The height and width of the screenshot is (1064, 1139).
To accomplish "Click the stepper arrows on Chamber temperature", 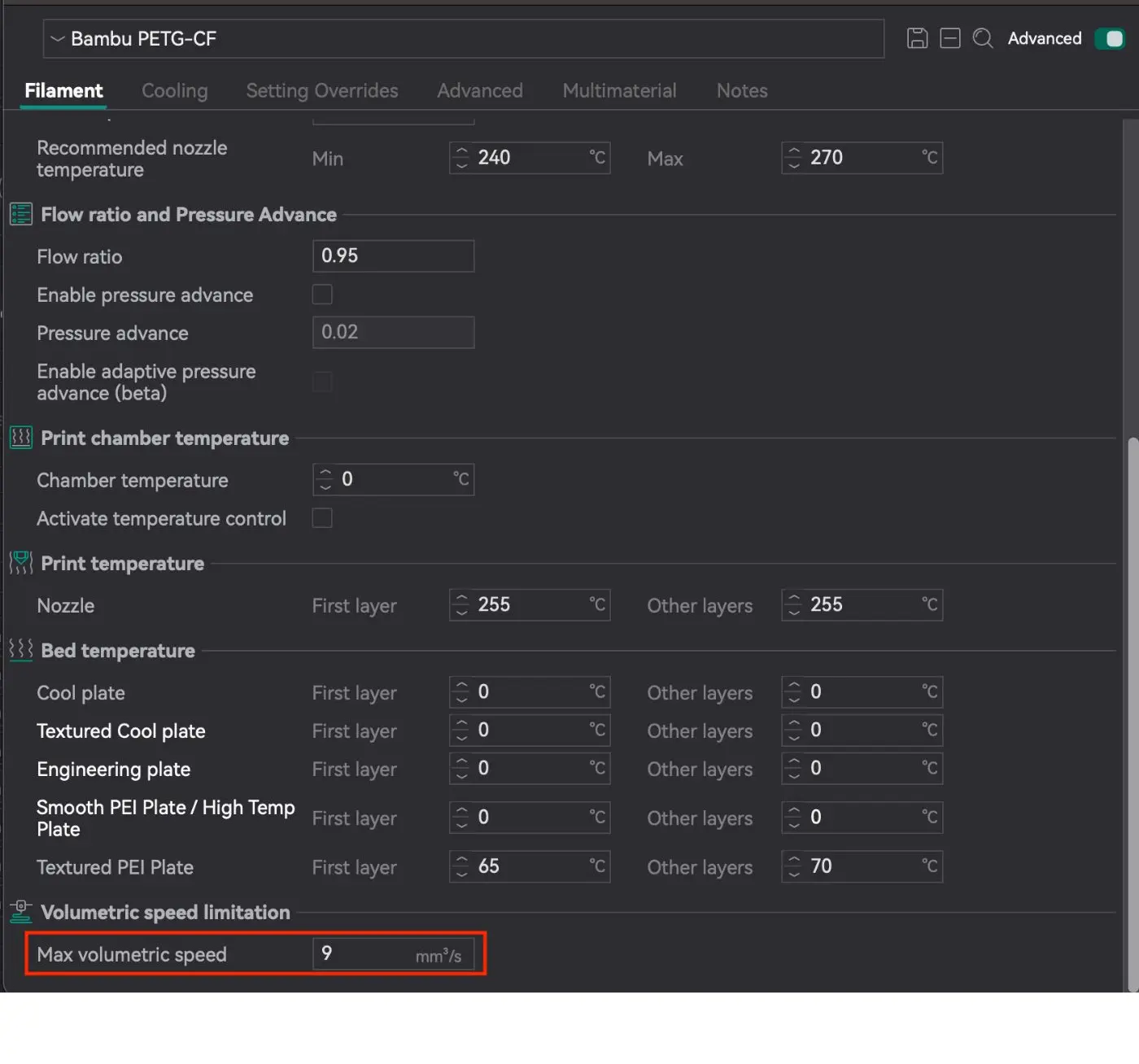I will 325,479.
